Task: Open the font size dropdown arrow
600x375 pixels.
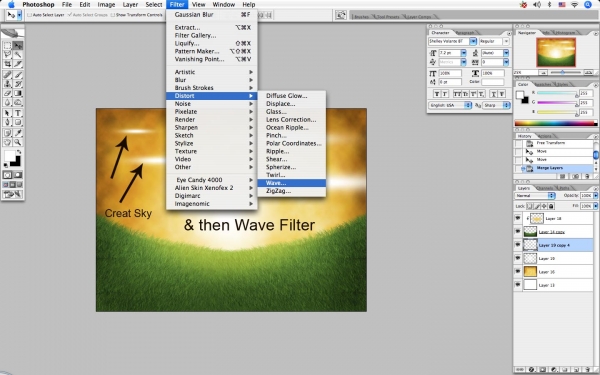Action: 463,53
